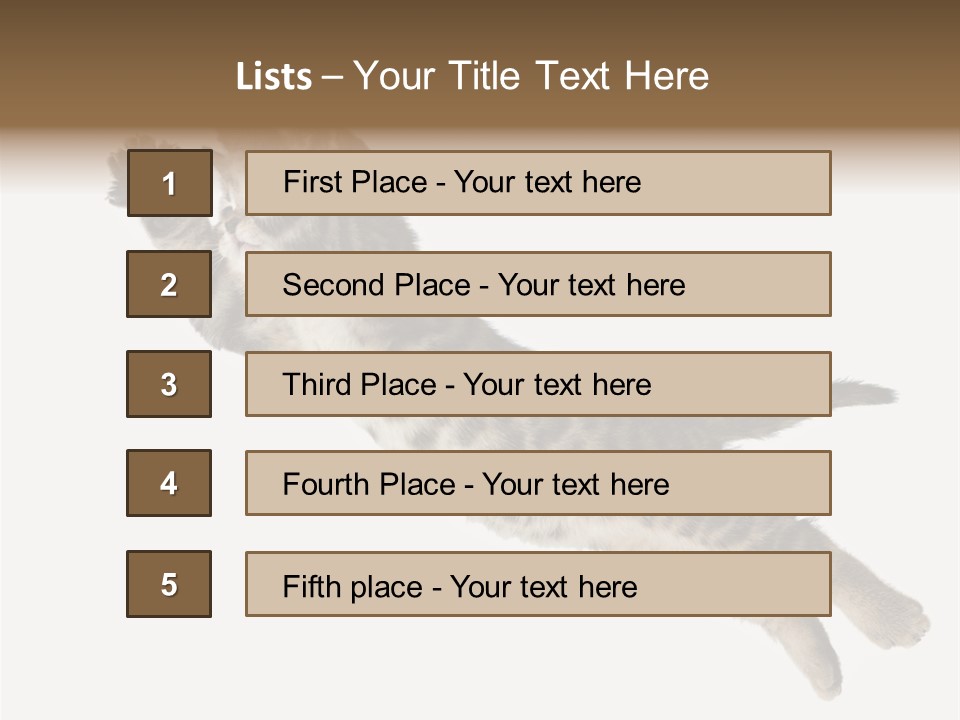
Task: Click the dash in the slide title
Action: pyautogui.click(x=333, y=77)
